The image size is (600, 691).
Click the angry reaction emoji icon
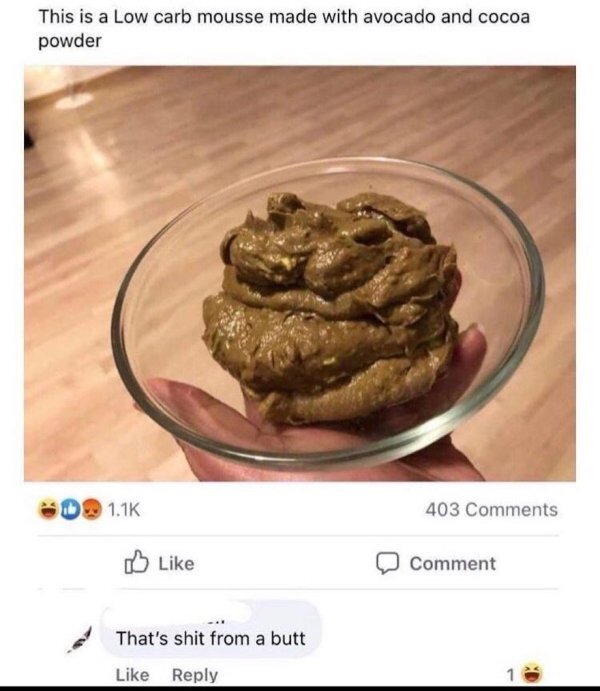(90, 509)
